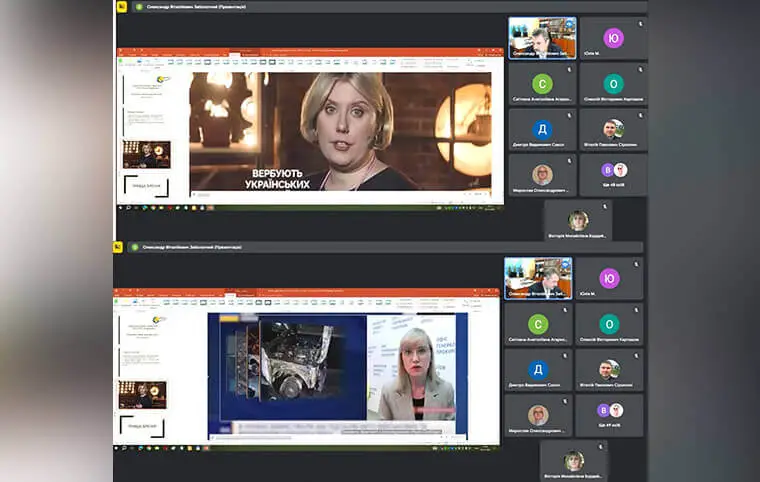760x482 pixels.
Task: Open the presenter's video tile in the top window
Action: (542, 38)
